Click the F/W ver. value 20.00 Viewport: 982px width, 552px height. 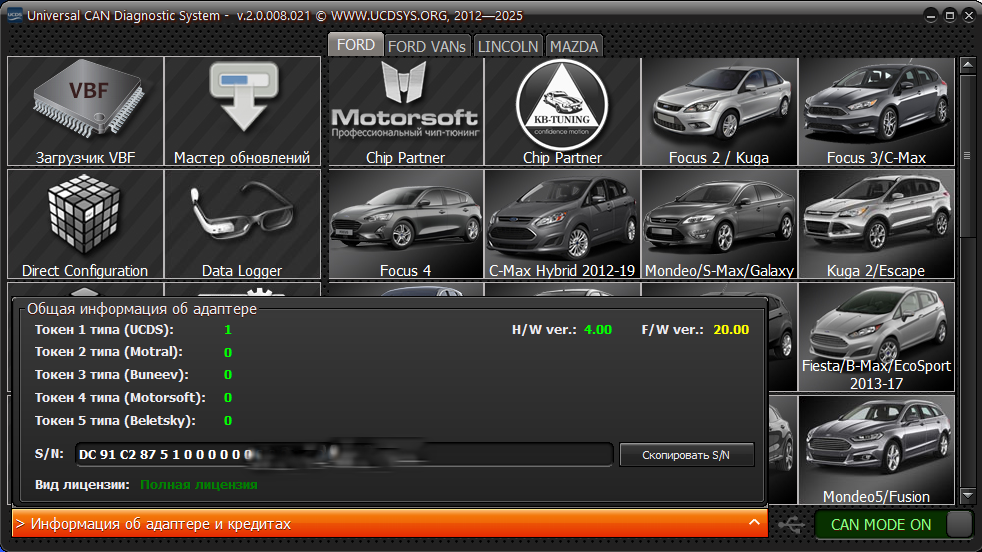pyautogui.click(x=731, y=330)
